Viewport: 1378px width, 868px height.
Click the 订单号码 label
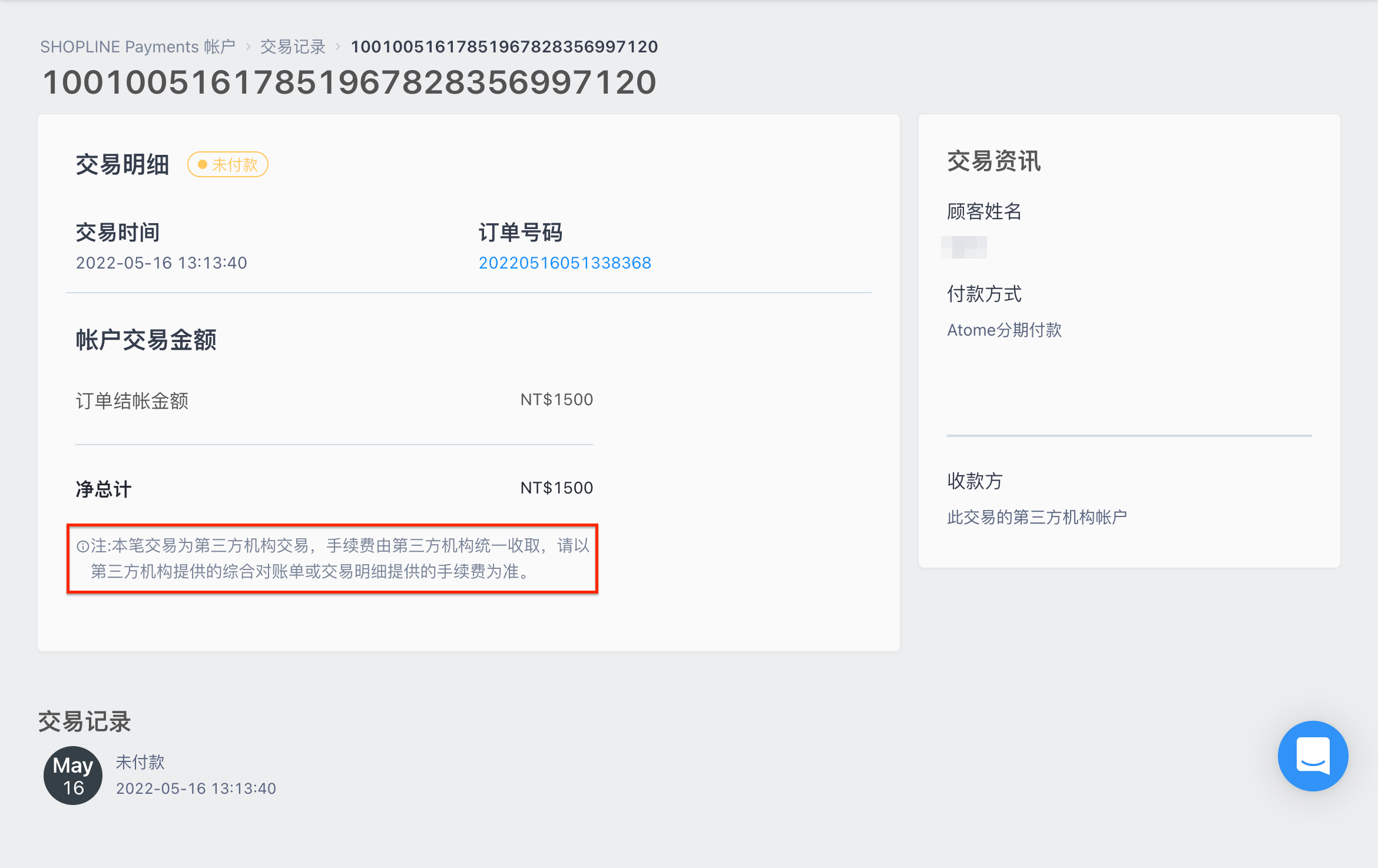[x=521, y=232]
